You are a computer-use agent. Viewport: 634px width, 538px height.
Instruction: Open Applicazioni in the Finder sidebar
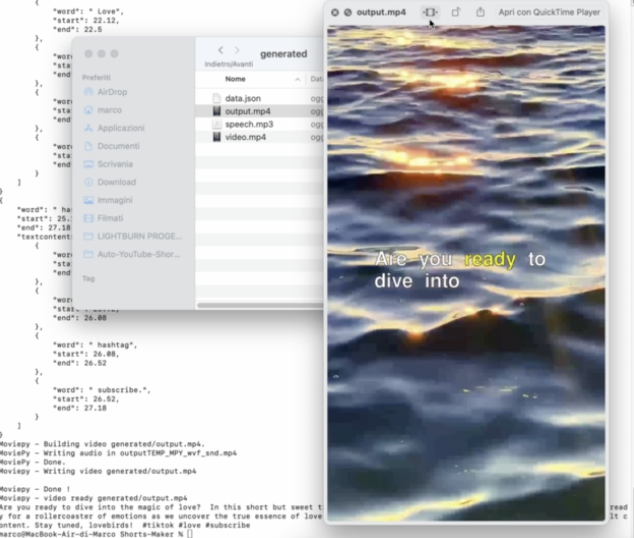pyautogui.click(x=120, y=128)
